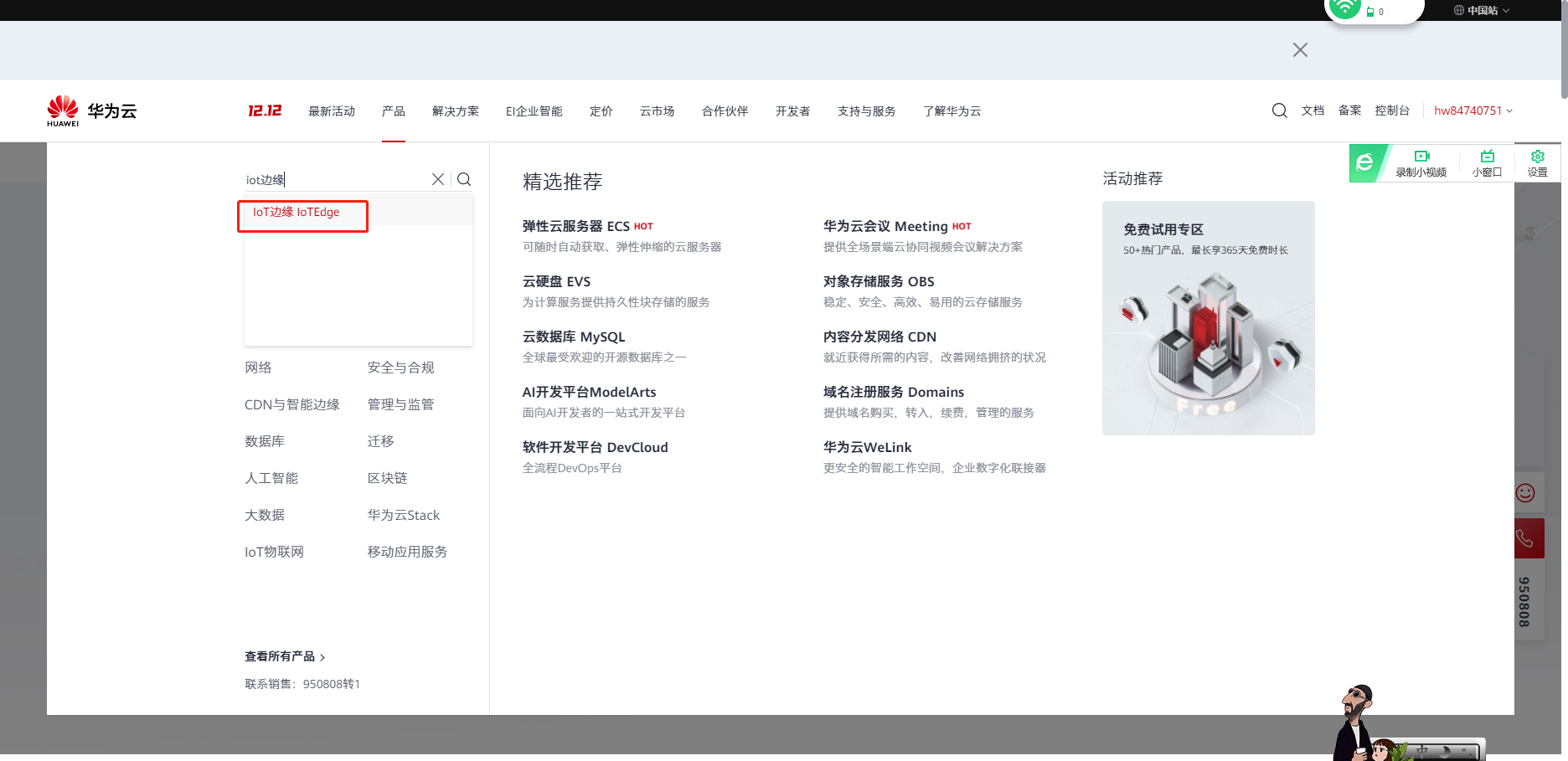Image resolution: width=1568 pixels, height=761 pixels.
Task: Expand the 中国站 region selector
Action: pyautogui.click(x=1482, y=10)
